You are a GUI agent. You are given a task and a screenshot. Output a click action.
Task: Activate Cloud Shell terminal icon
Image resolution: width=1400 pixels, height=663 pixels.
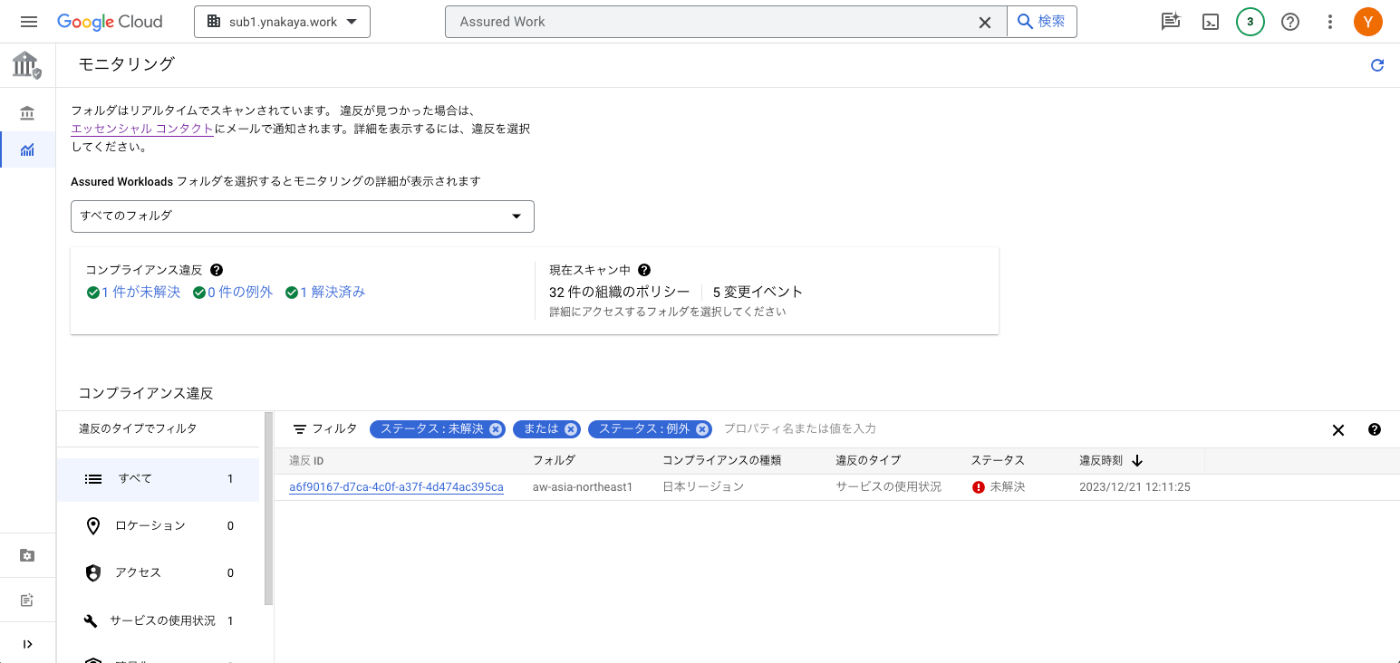[x=1210, y=22]
